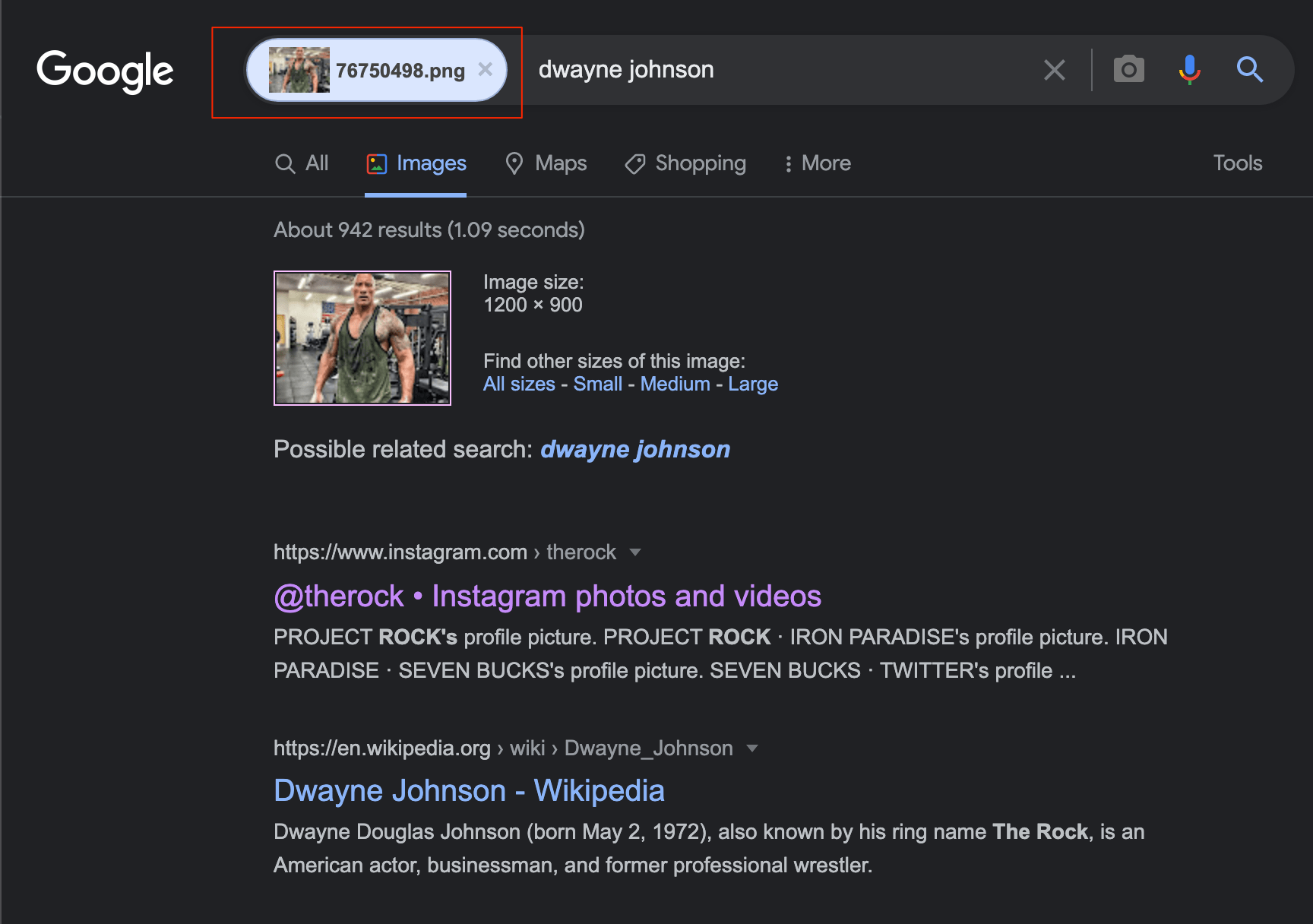Find Small sizes of this image
Screen dimensions: 1313x924
[x=598, y=384]
